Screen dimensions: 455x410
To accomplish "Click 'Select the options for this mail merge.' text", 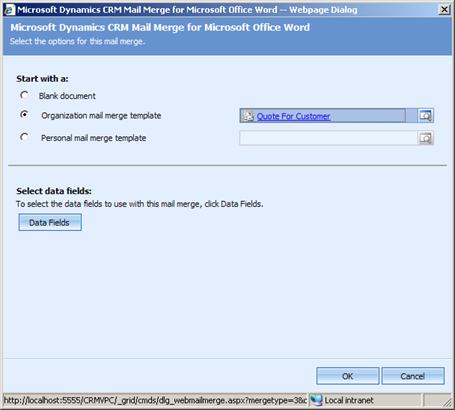I will pyautogui.click(x=77, y=42).
